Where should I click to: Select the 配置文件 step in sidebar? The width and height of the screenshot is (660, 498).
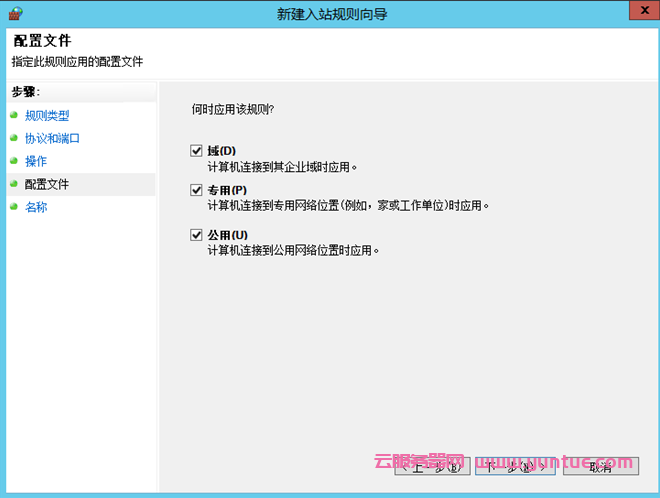47,184
